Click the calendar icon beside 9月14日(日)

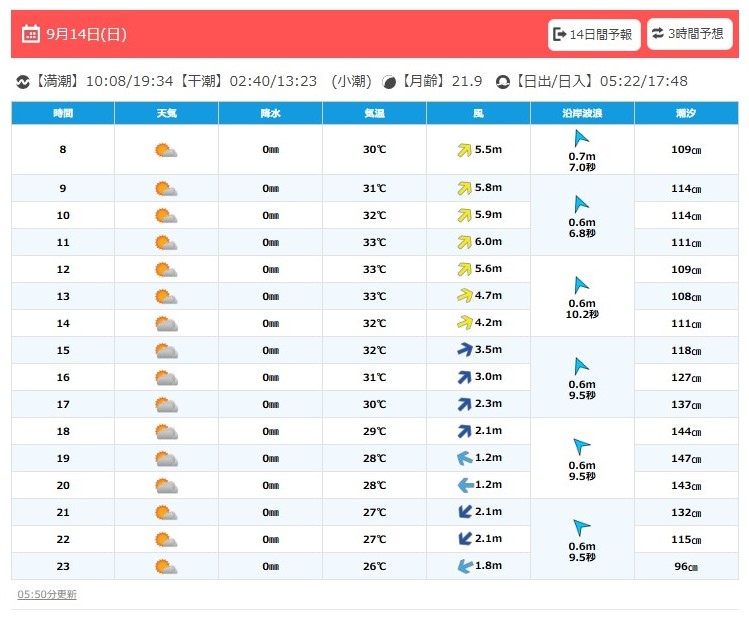point(31,34)
